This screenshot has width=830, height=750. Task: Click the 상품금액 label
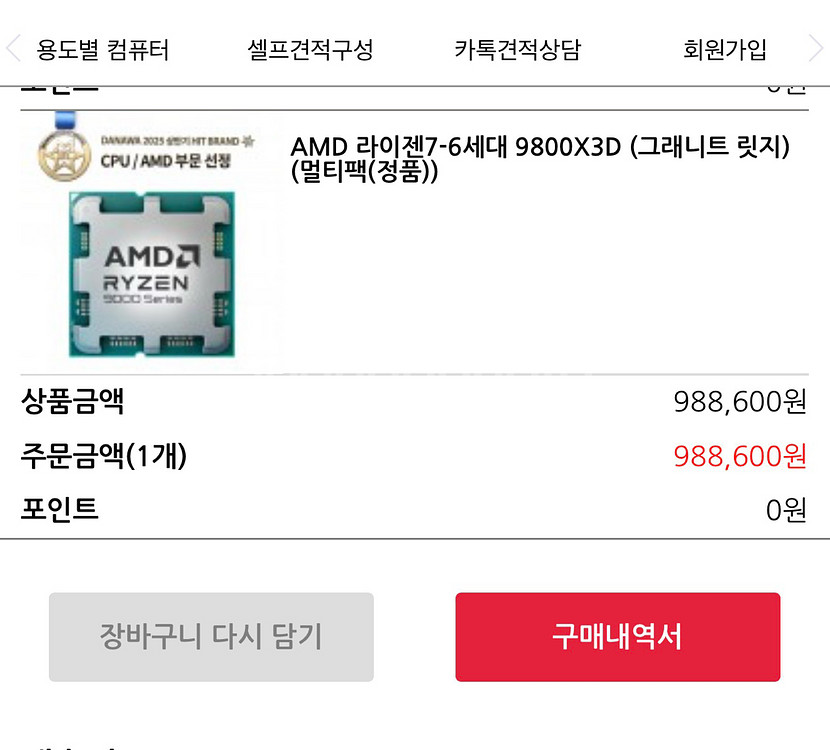72,402
